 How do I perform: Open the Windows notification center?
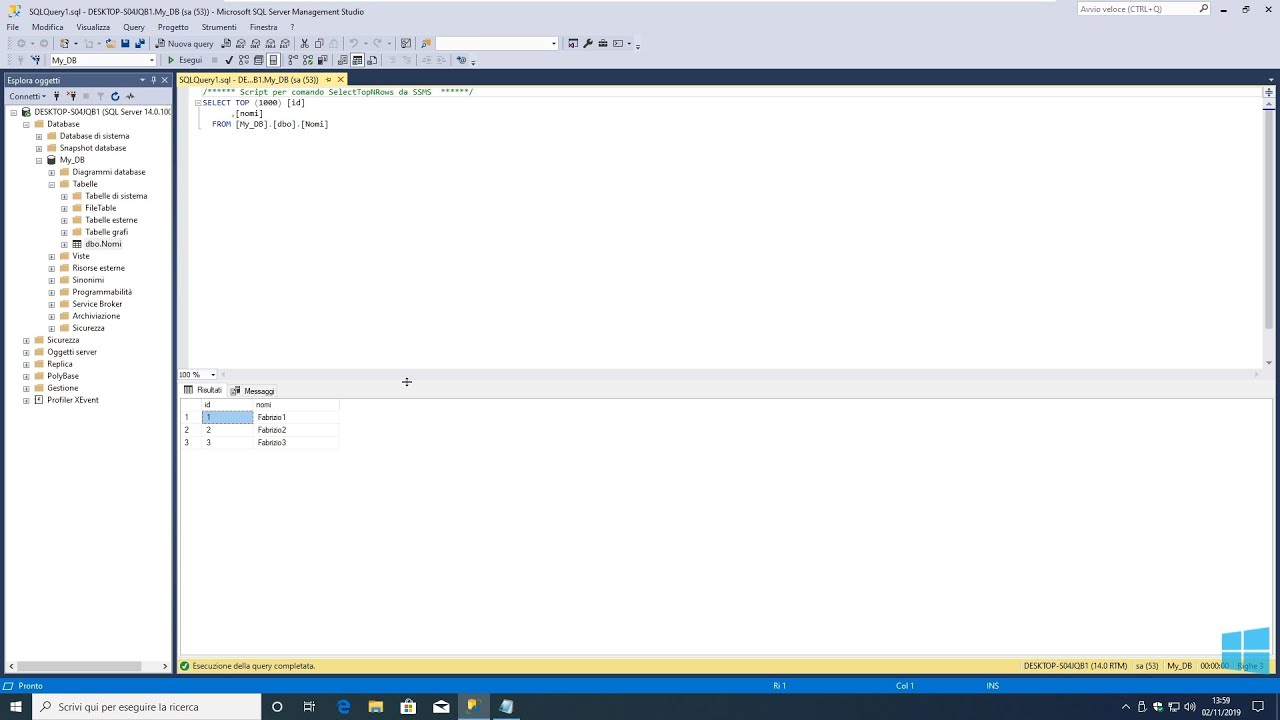coord(1259,707)
